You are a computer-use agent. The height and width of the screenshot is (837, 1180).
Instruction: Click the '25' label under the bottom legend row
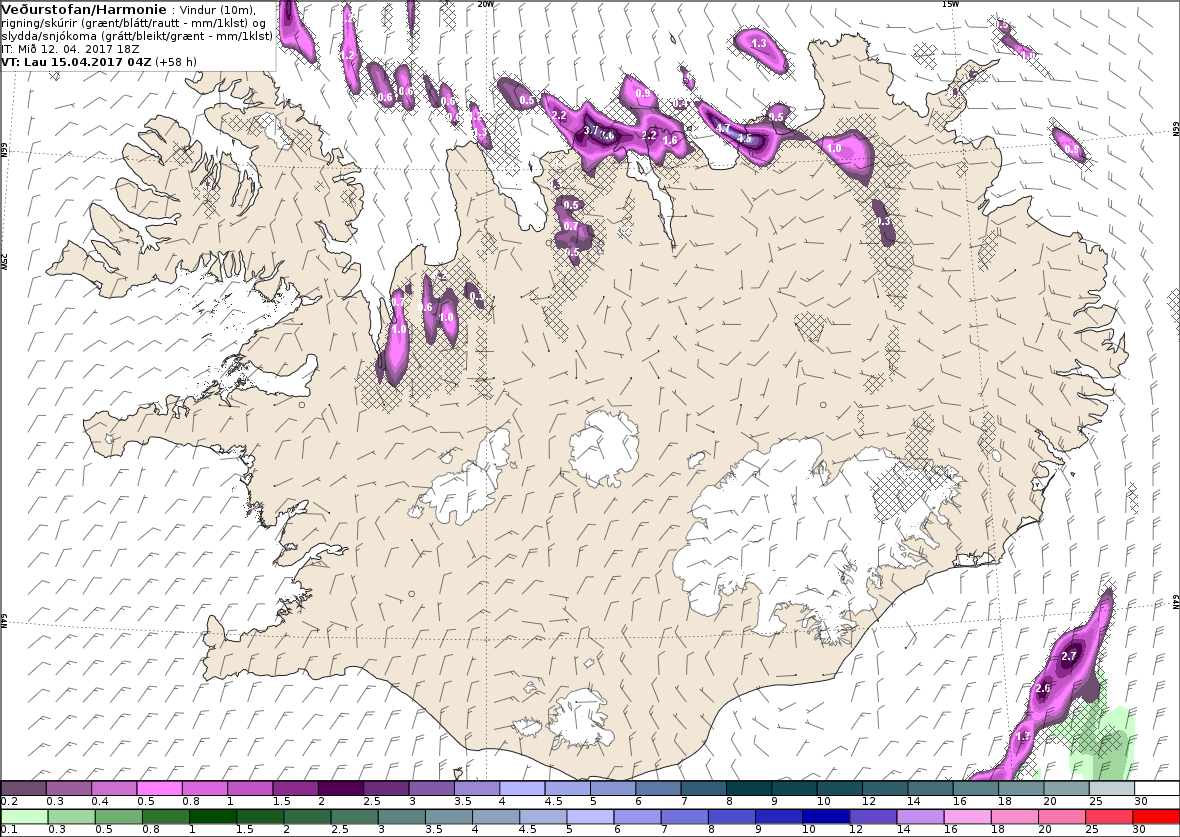pos(1092,829)
